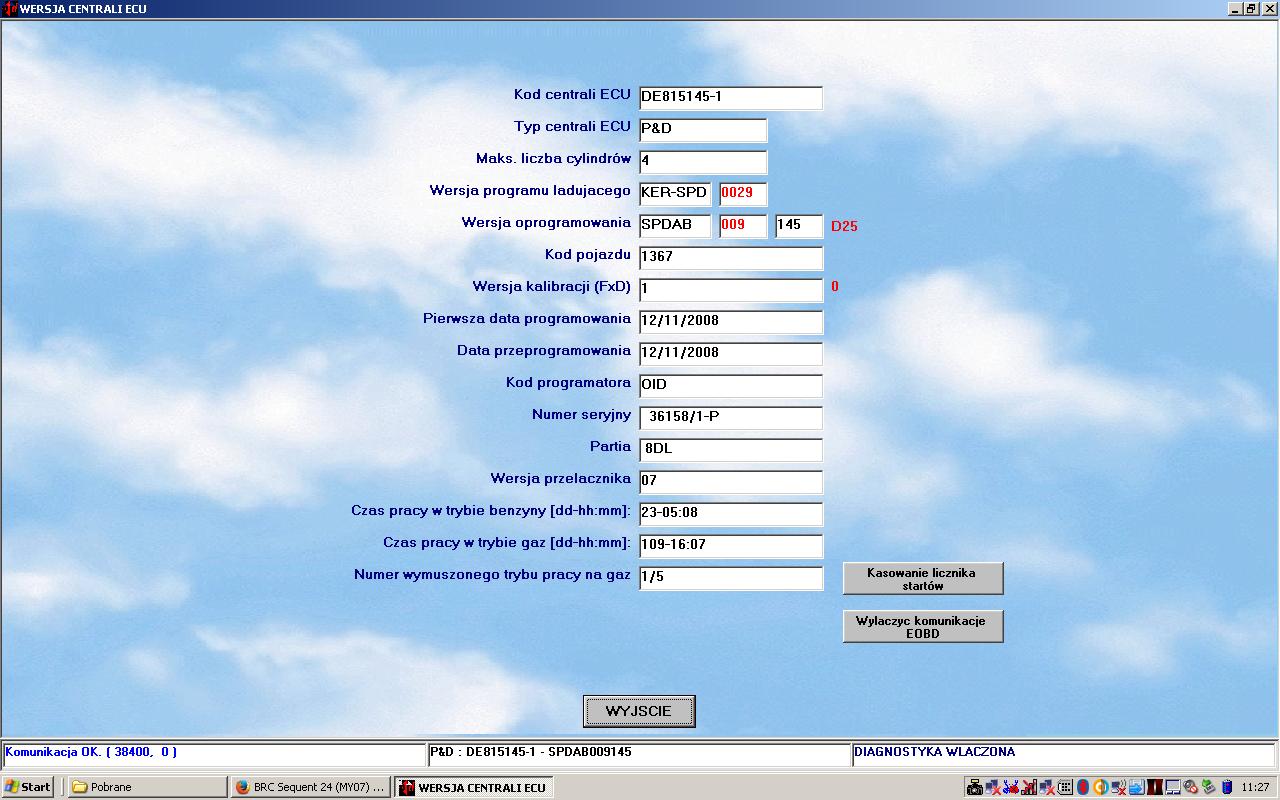Click the SPDAB software version field
Screen dimensions: 1280x800
point(675,226)
